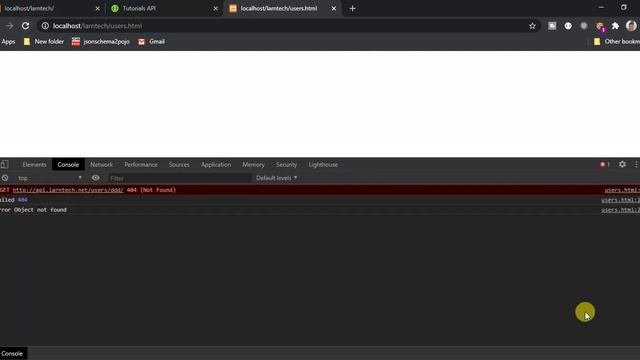This screenshot has width=640, height=360.
Task: Select the 'Object not found' console message
Action: click(x=33, y=210)
